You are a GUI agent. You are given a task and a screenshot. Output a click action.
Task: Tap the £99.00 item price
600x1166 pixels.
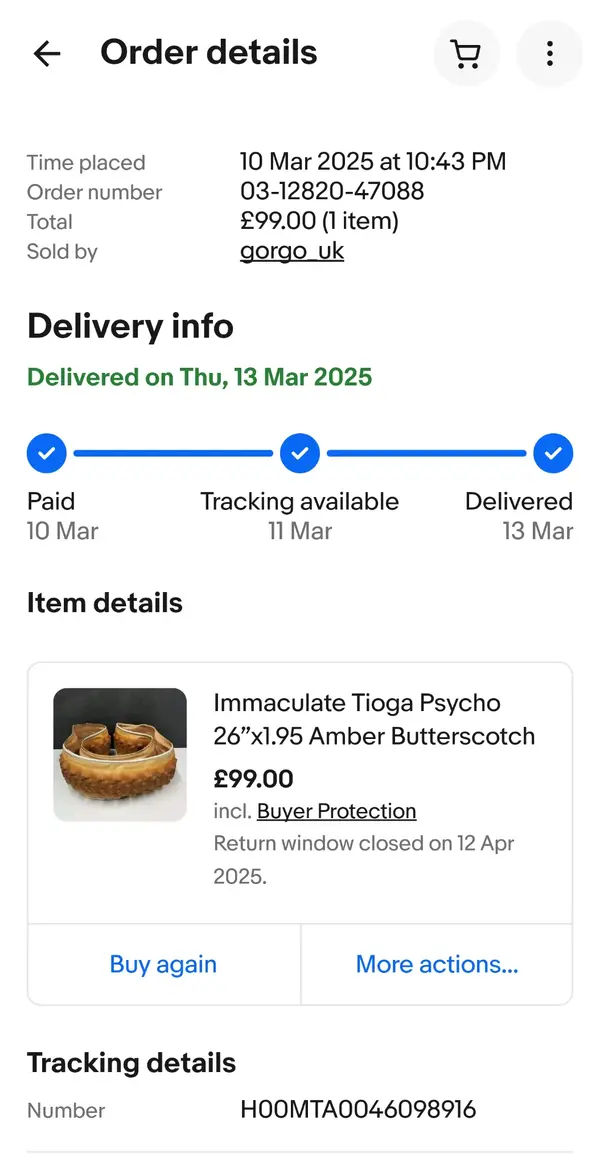click(x=253, y=778)
